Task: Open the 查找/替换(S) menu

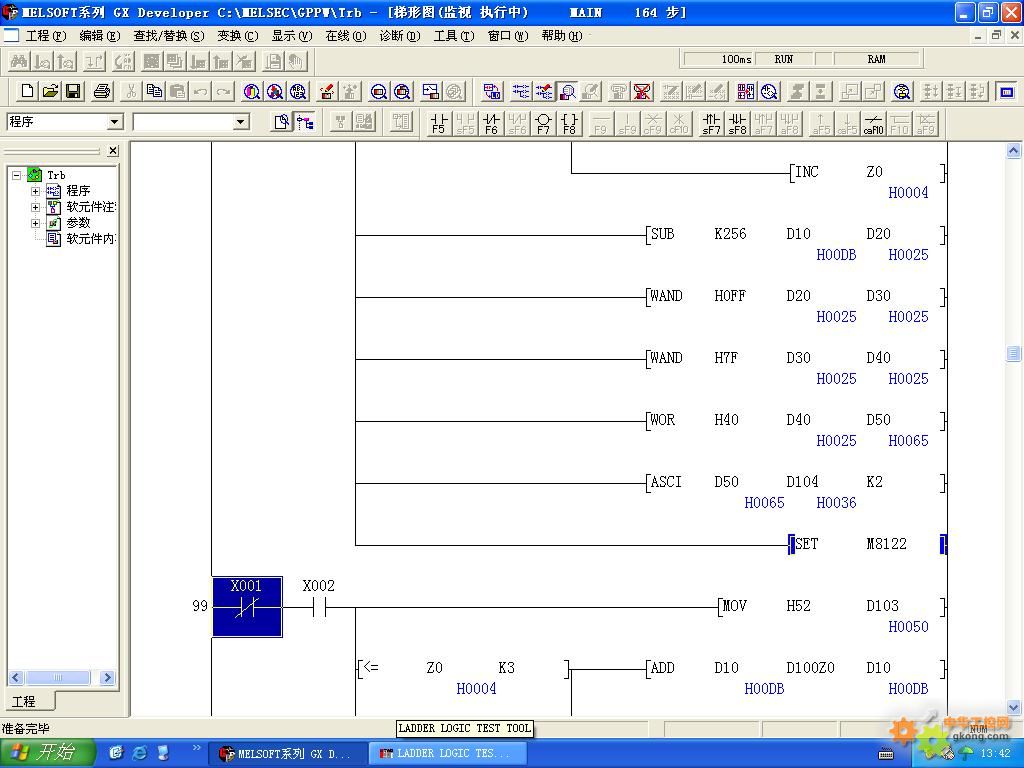Action: point(168,36)
